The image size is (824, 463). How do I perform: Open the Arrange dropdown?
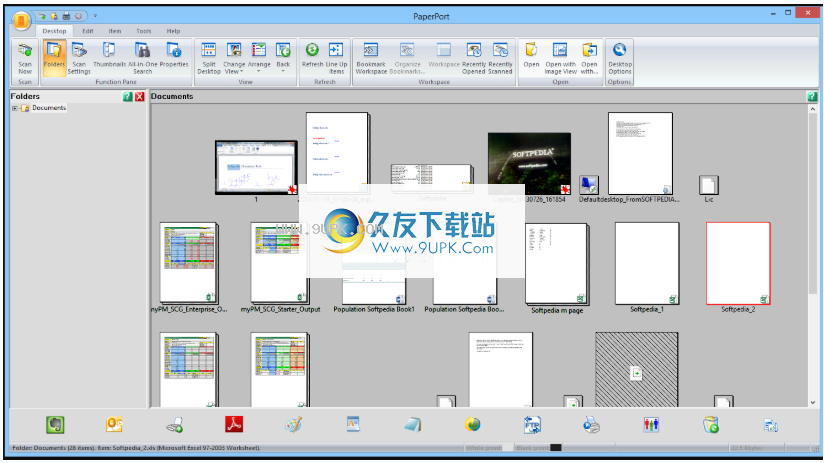point(259,57)
